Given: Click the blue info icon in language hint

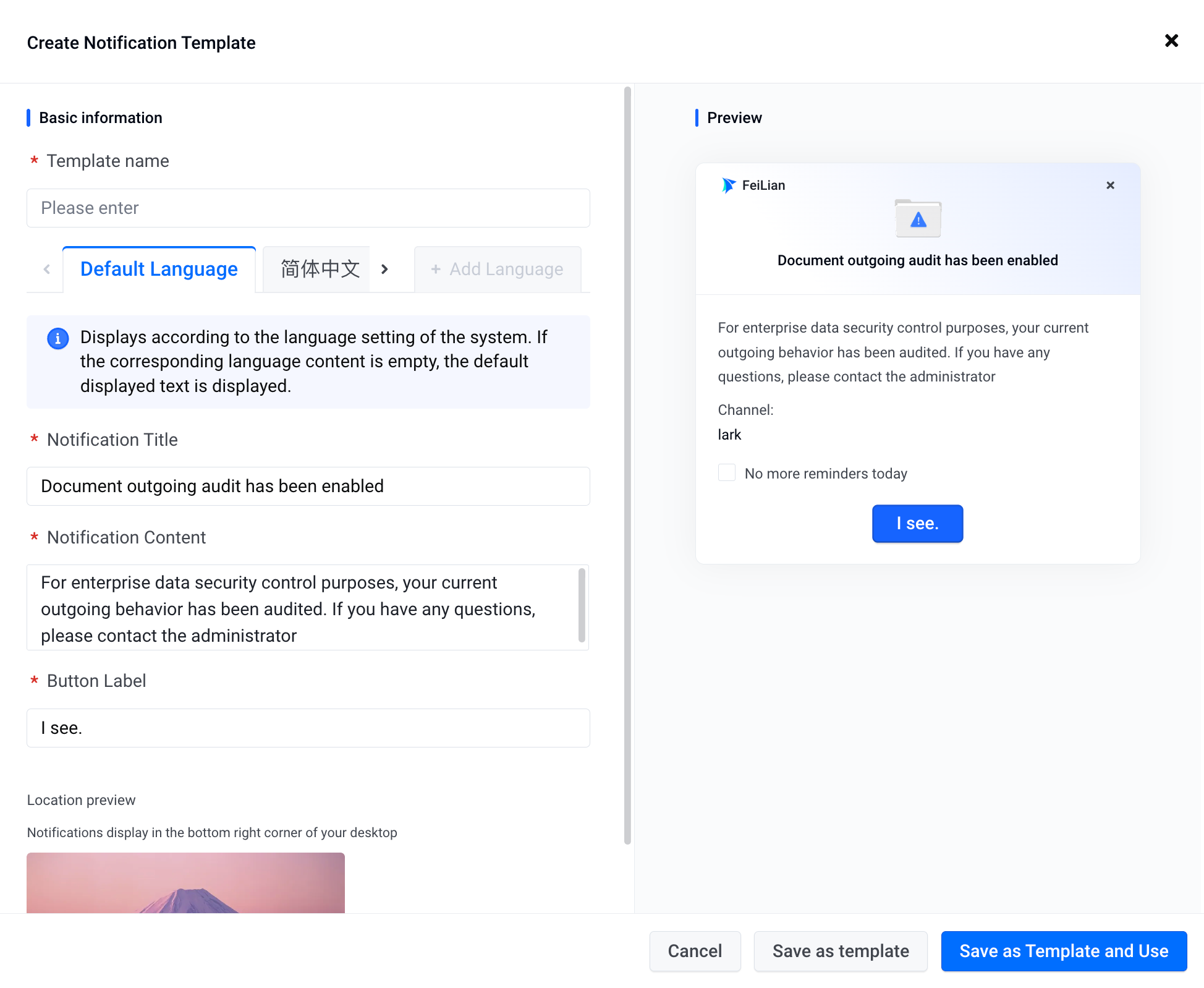Looking at the screenshot, I should click(x=58, y=338).
